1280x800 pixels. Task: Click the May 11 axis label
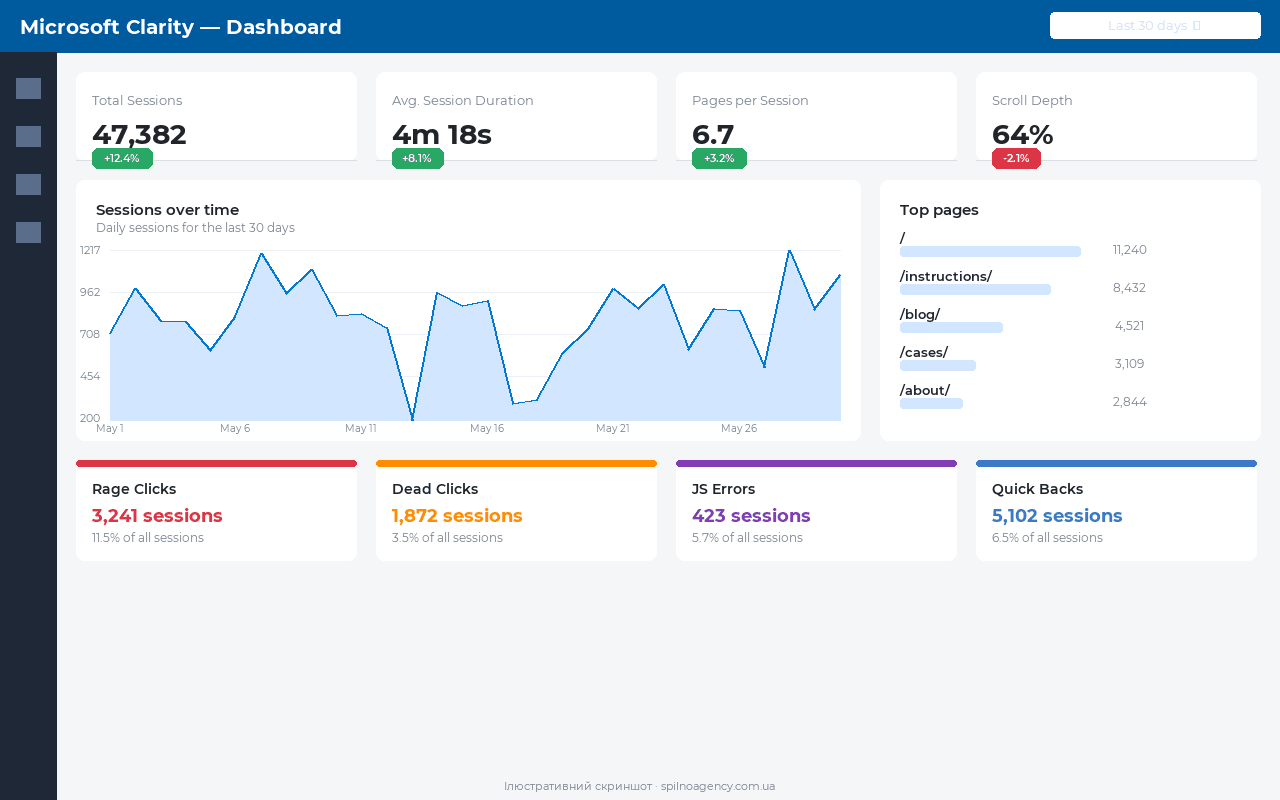(361, 428)
